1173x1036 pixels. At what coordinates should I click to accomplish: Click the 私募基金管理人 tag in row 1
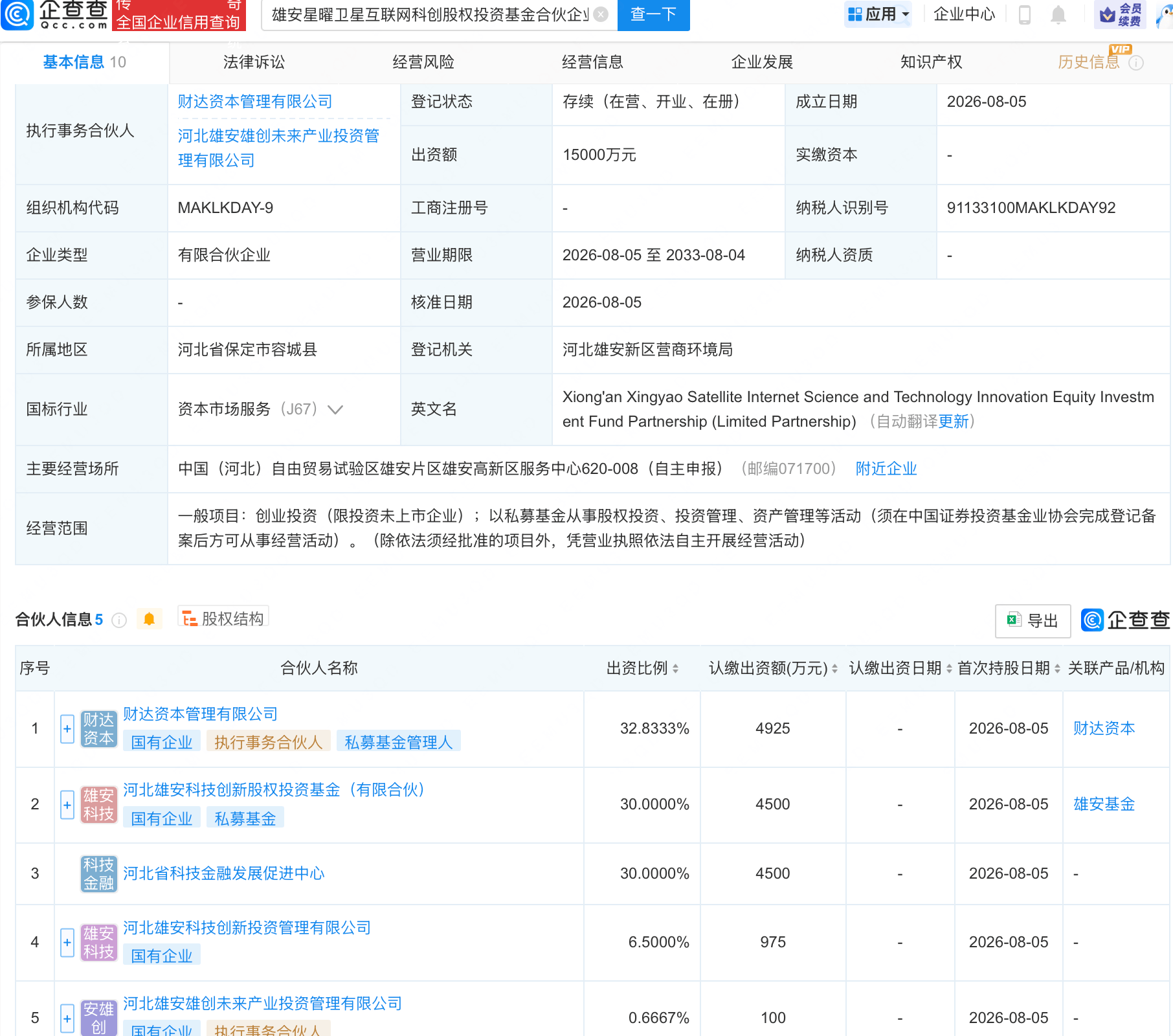coord(399,742)
